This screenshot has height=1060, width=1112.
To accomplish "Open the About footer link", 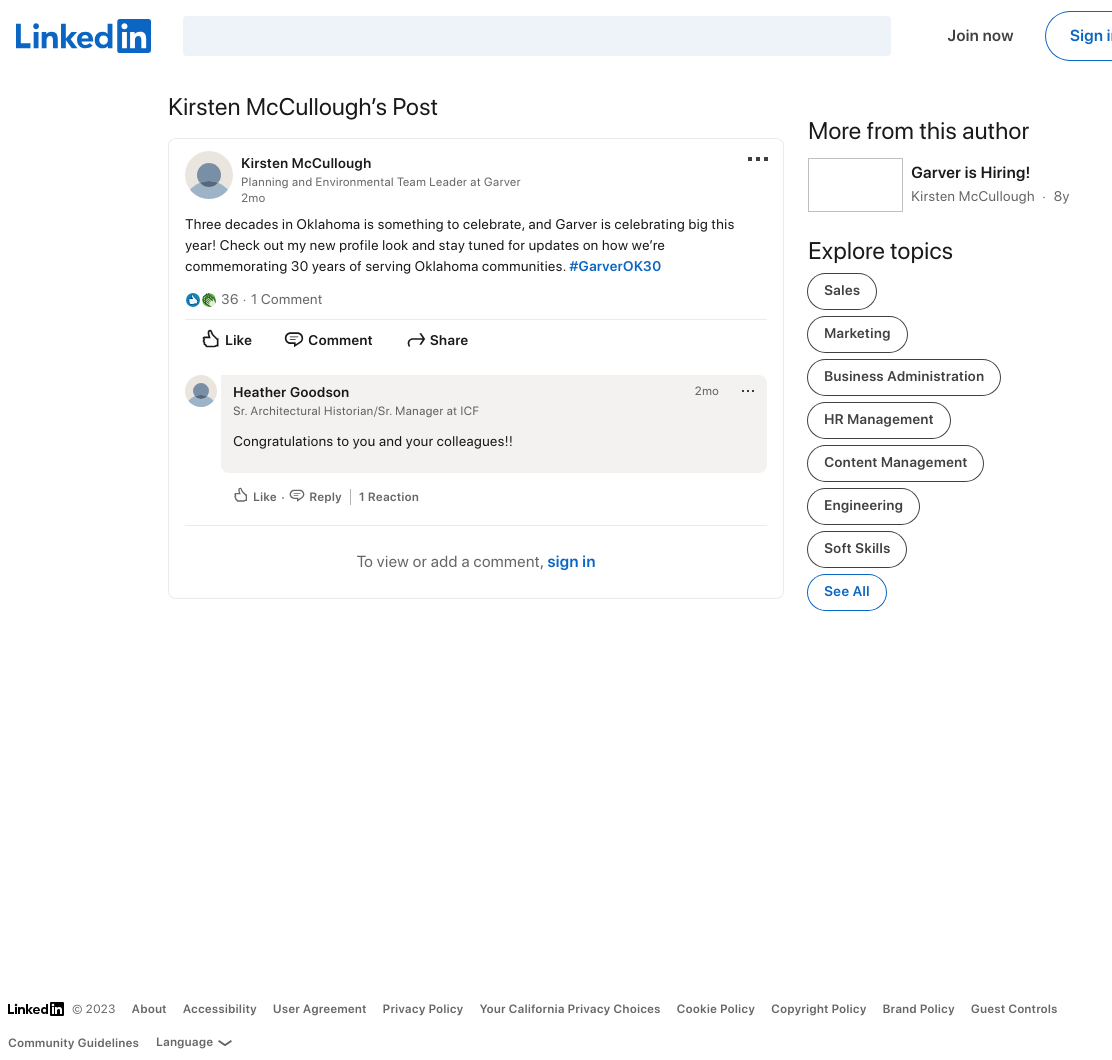I will click(149, 1008).
